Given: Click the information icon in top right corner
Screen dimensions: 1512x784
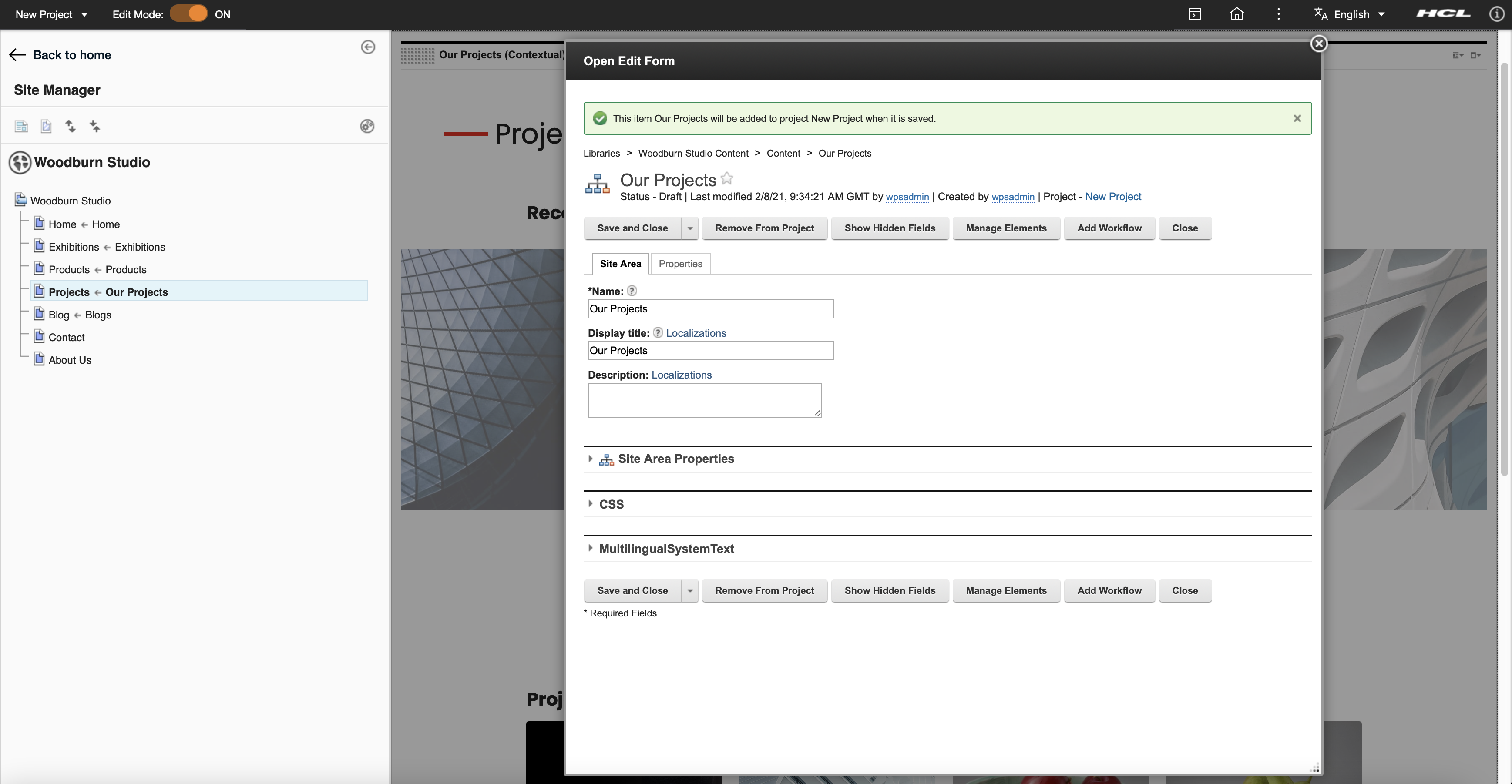Looking at the screenshot, I should click(x=1497, y=14).
